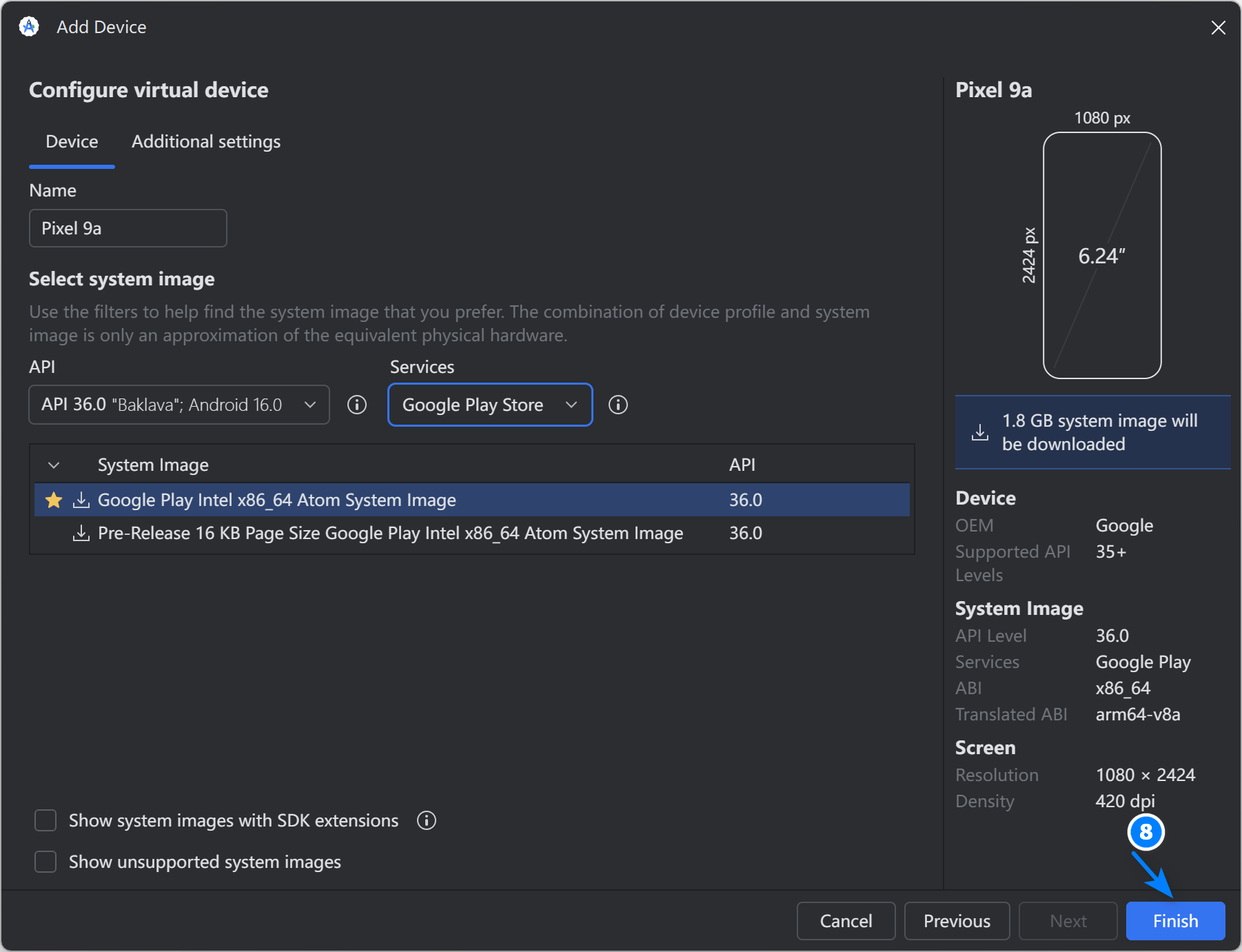Enable Show system images with SDK extensions

(x=45, y=820)
